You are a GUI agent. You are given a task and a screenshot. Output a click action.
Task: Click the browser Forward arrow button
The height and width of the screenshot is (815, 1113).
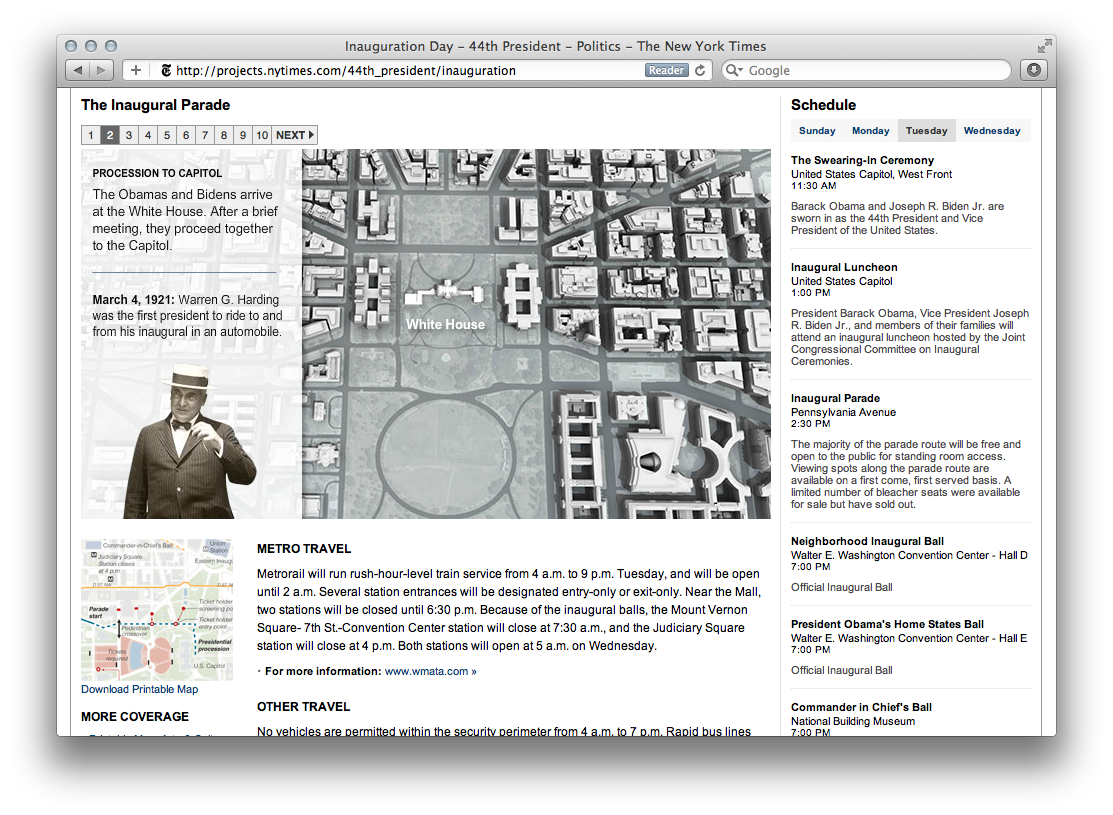tap(102, 70)
